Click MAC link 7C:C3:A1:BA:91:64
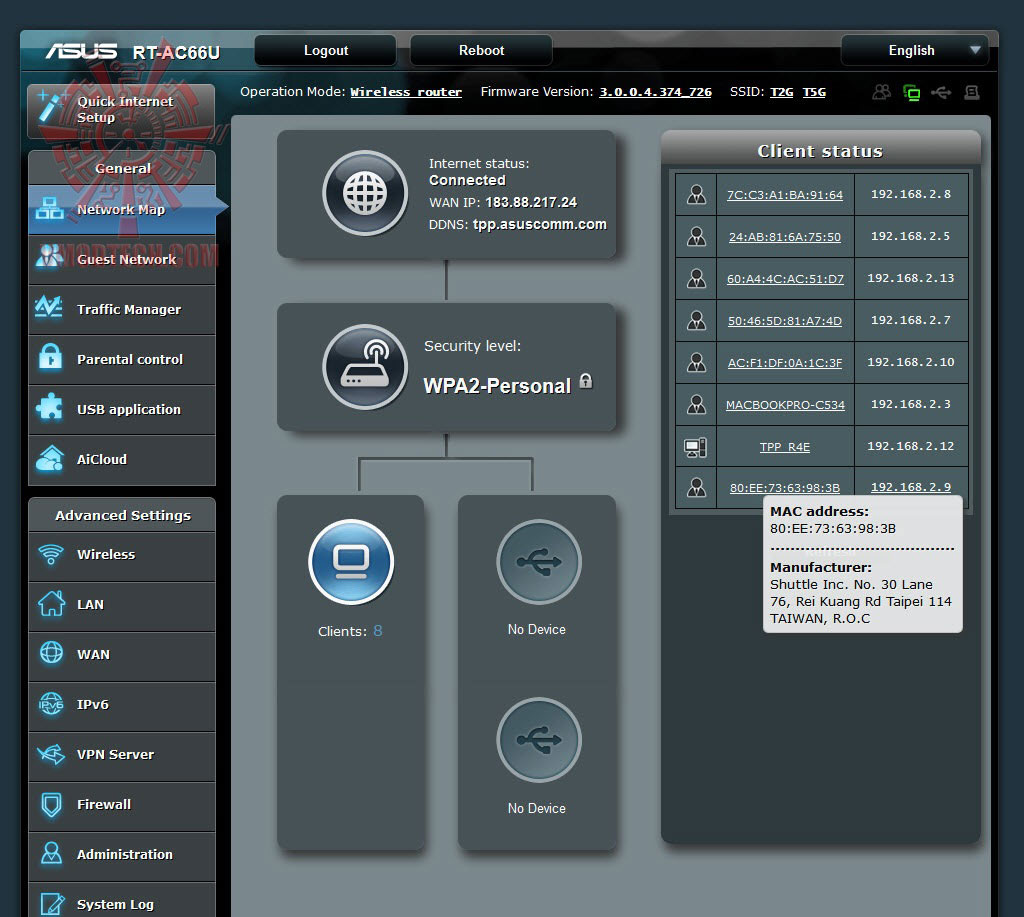The image size is (1024, 917). pyautogui.click(x=785, y=195)
